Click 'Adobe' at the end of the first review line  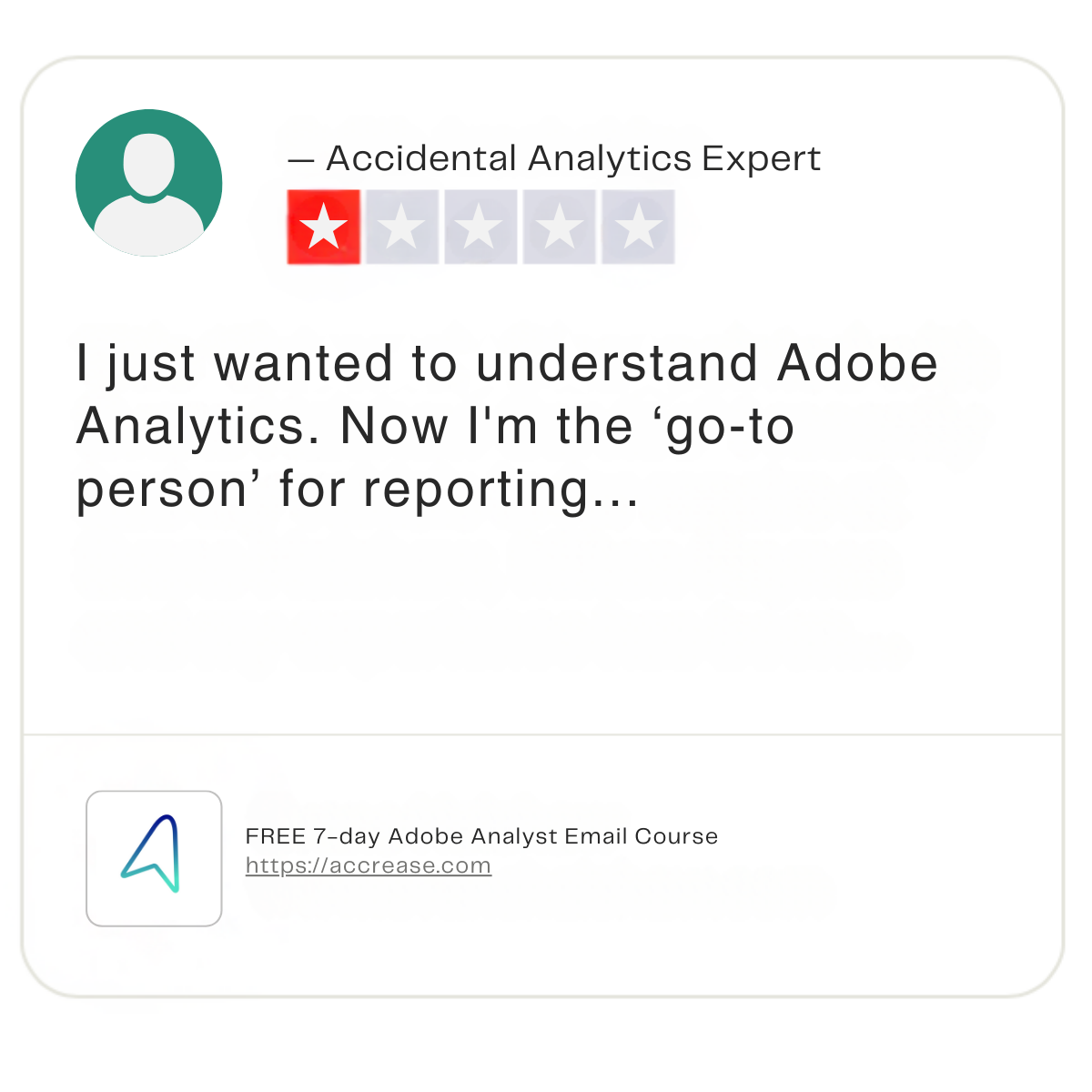pos(857,363)
